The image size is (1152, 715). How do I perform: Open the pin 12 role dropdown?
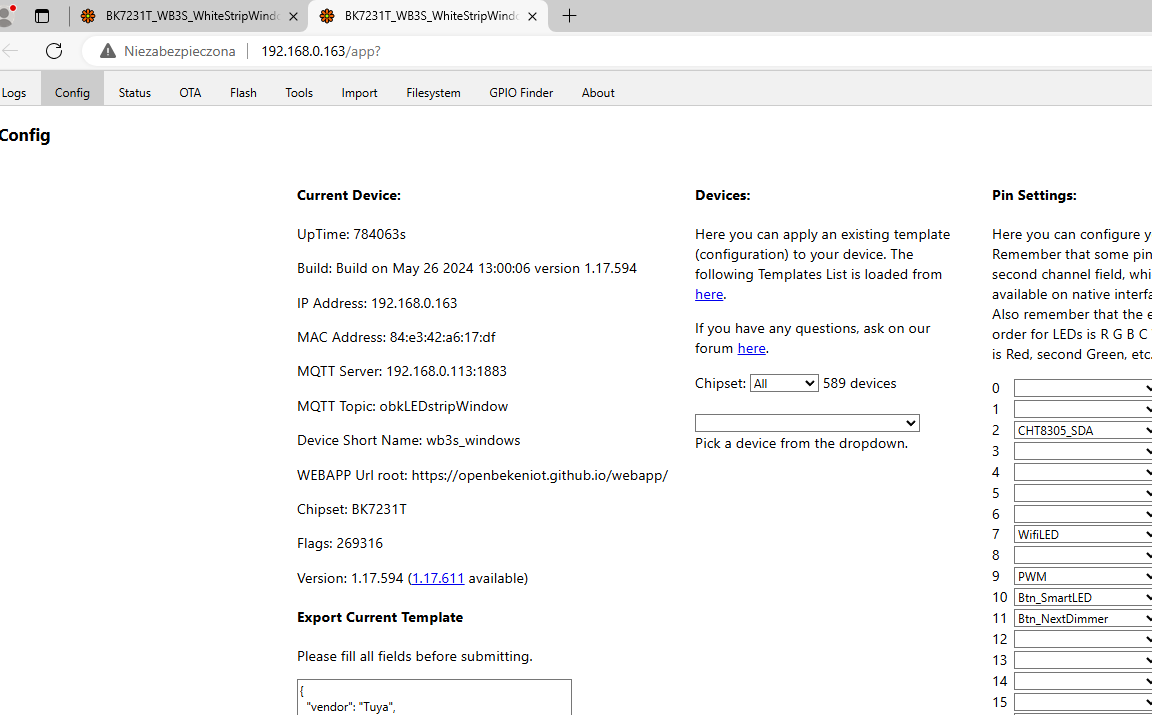click(x=1083, y=639)
